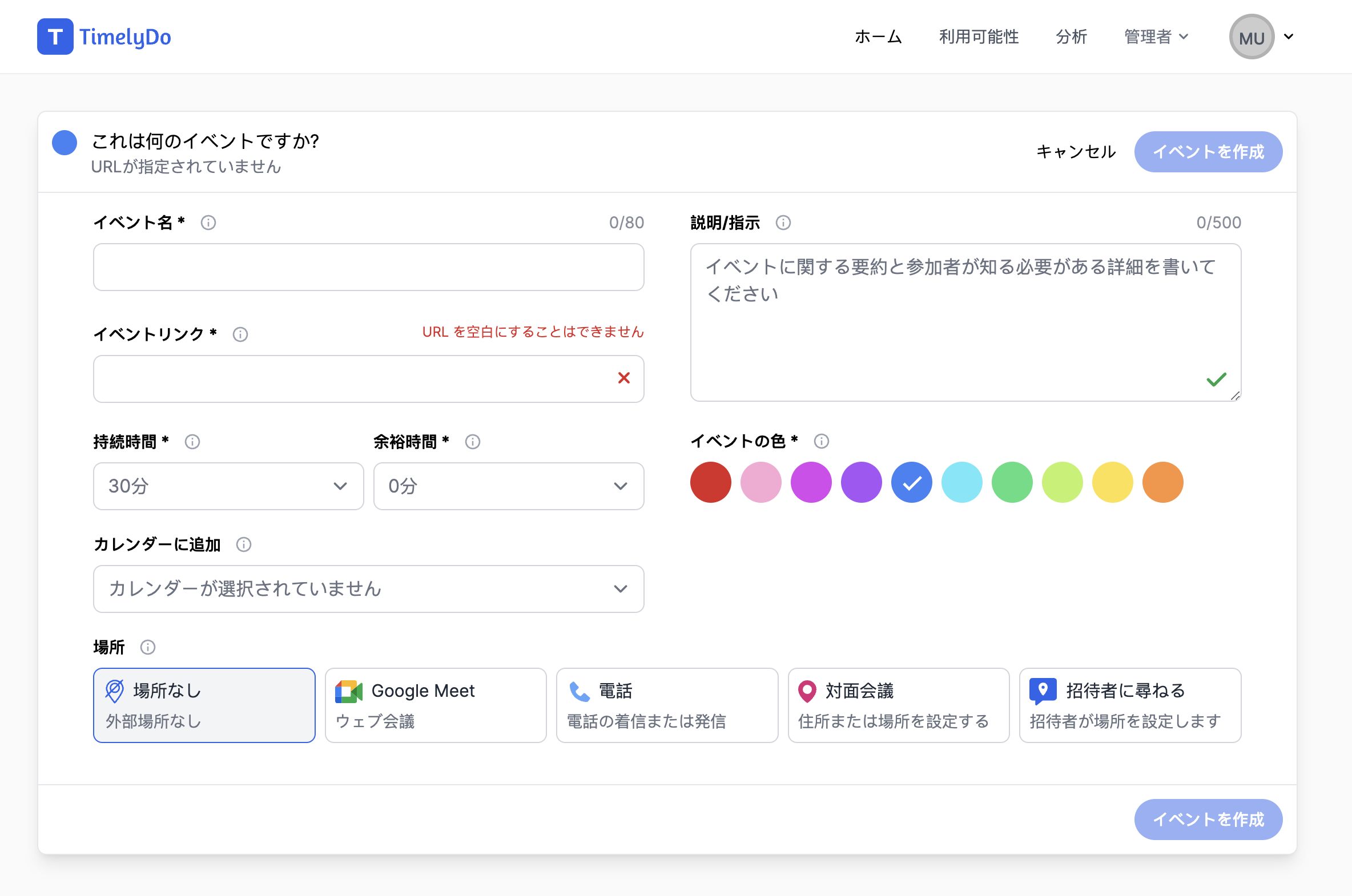Viewport: 1352px width, 896px height.
Task: Choose the pink event color swatch
Action: (761, 482)
